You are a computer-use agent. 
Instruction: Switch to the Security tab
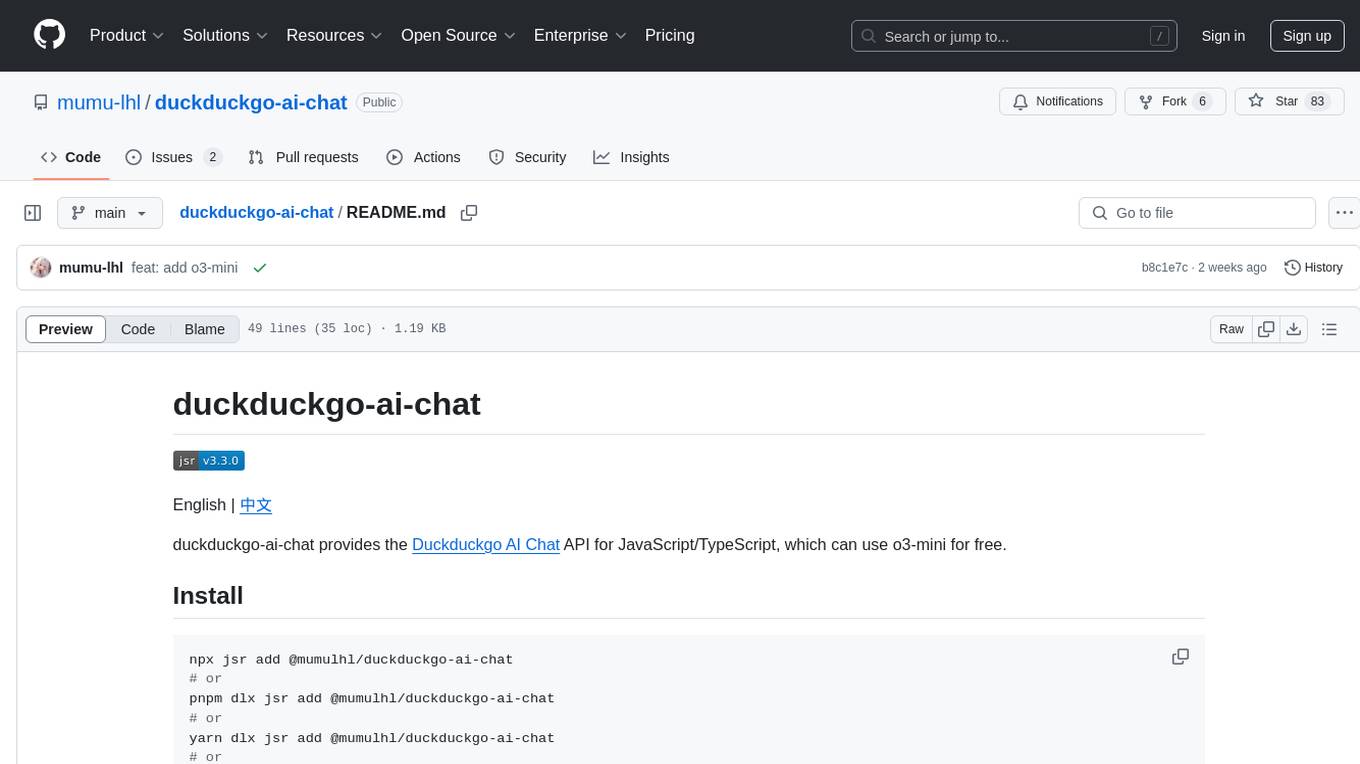(x=527, y=157)
